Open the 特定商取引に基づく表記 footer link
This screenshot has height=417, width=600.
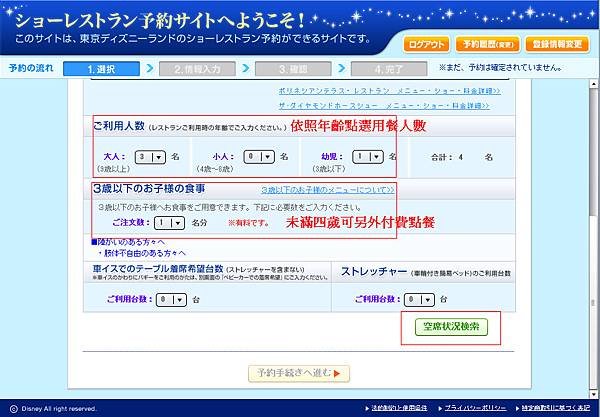[556, 408]
